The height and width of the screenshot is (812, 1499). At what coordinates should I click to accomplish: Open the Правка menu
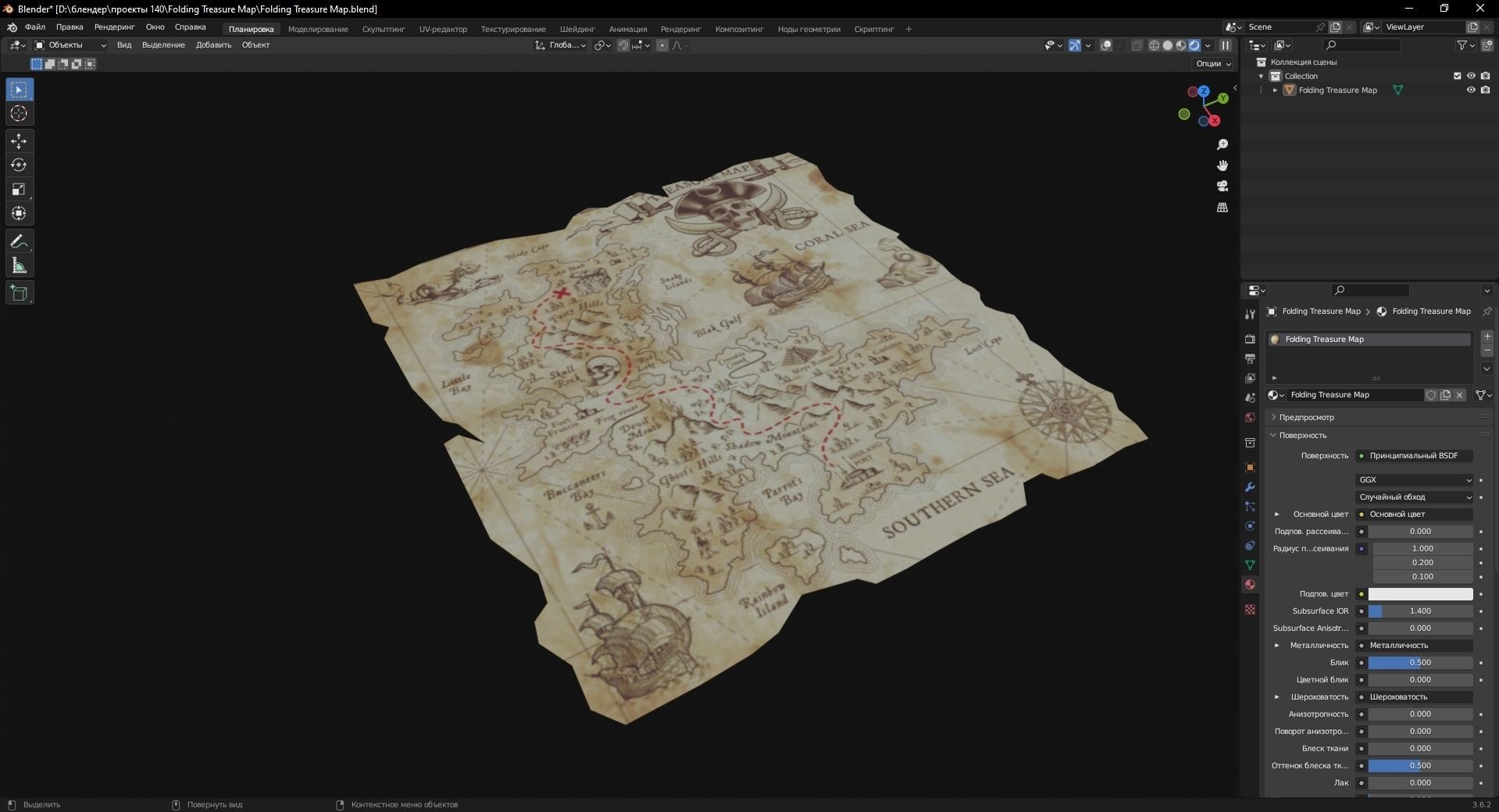coord(70,27)
